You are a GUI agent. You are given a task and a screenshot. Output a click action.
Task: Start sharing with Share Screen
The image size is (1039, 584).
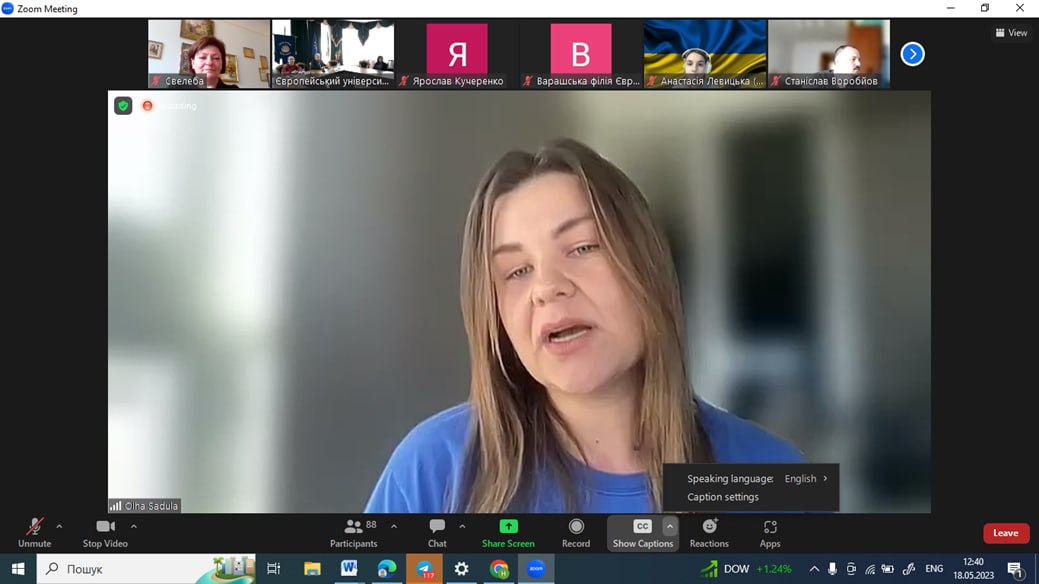pos(508,533)
